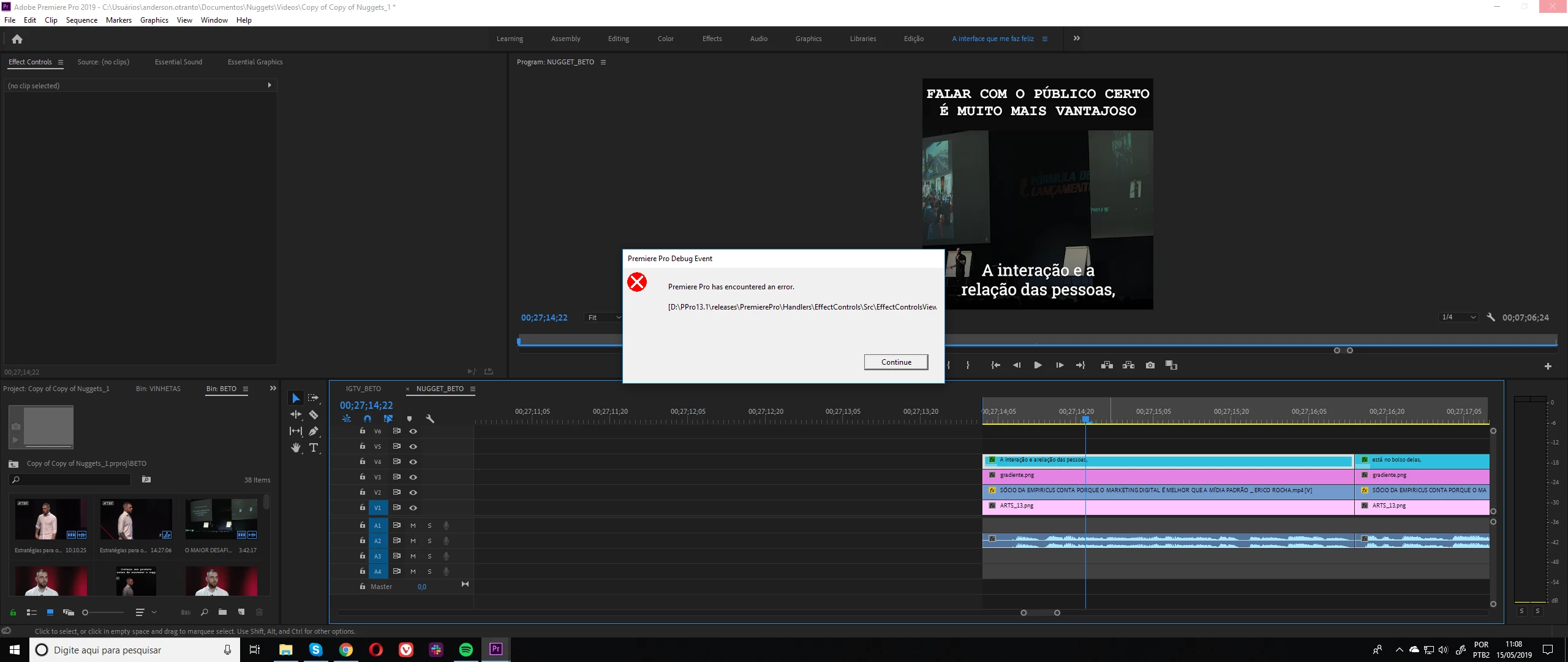Select the Hand tool

pos(296,447)
